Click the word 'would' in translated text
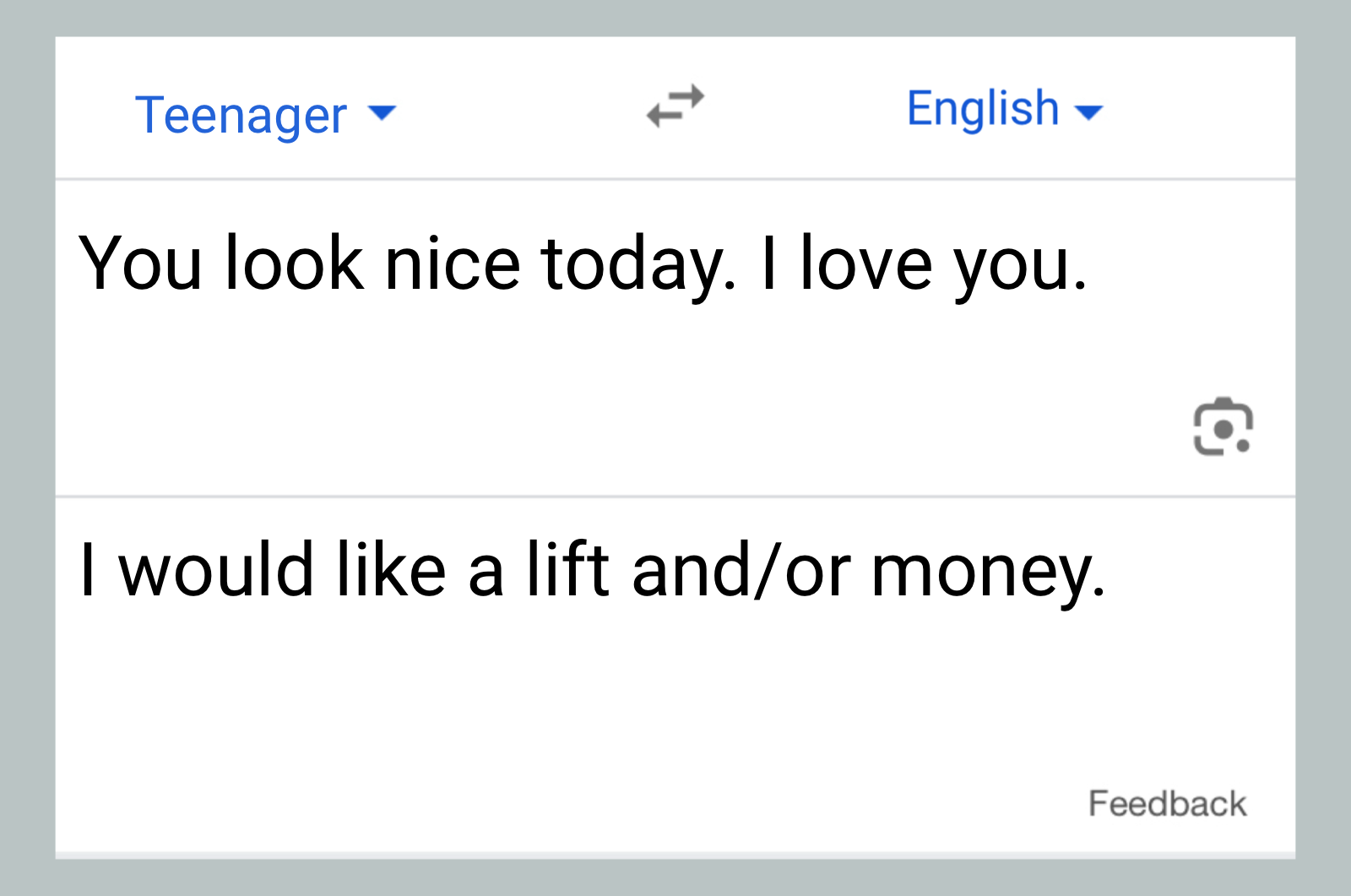The width and height of the screenshot is (1351, 896). coord(216,570)
